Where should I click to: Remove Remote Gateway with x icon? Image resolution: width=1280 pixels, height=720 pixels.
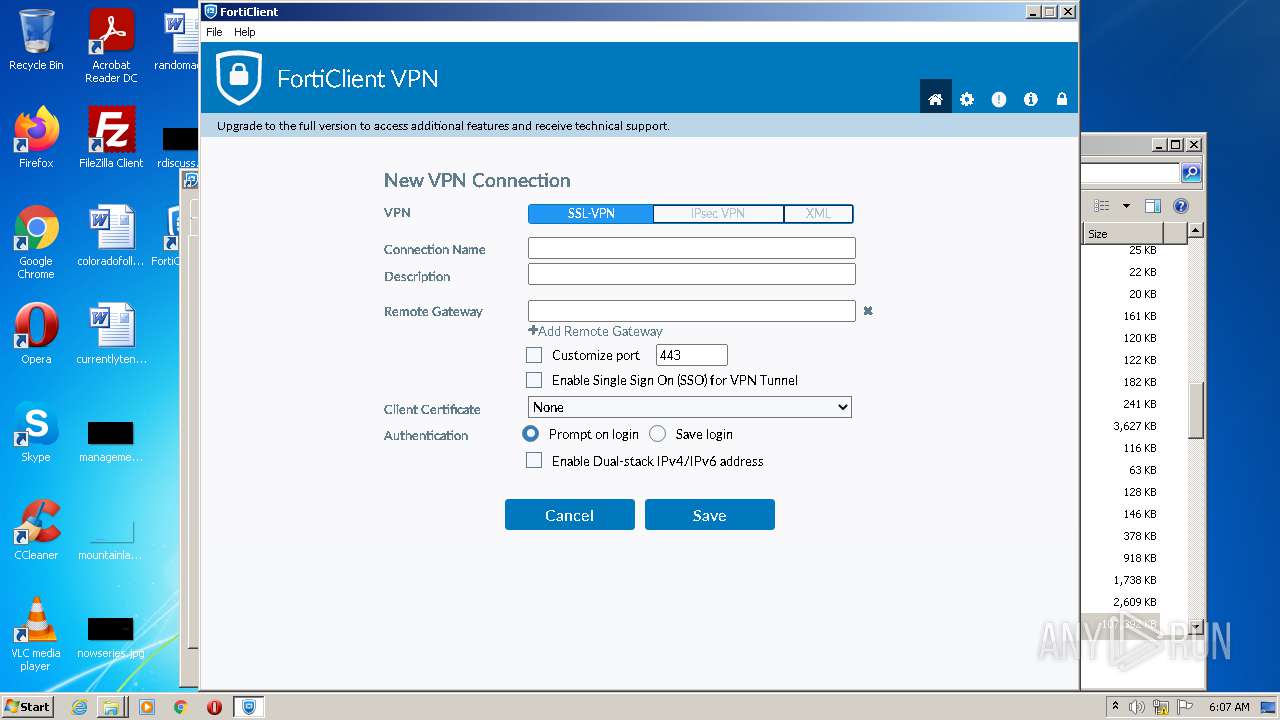(x=868, y=311)
